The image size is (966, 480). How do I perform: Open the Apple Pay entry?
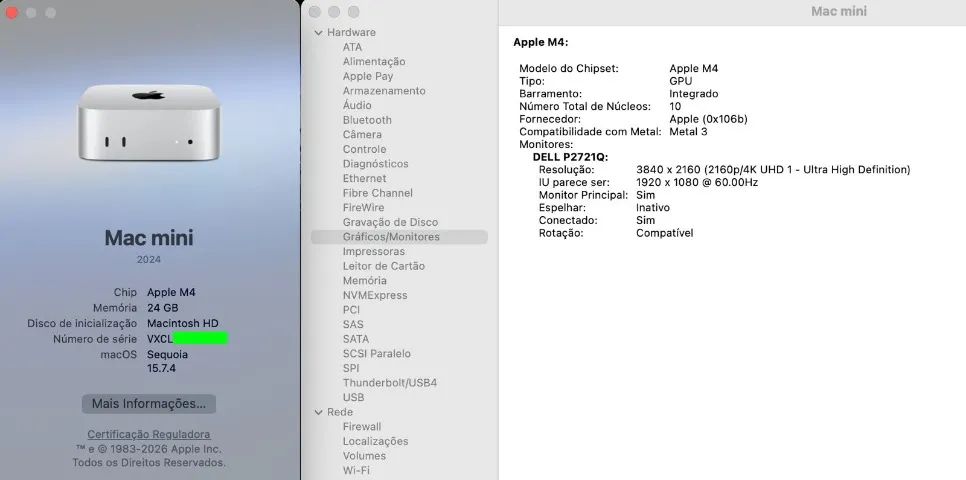point(368,76)
